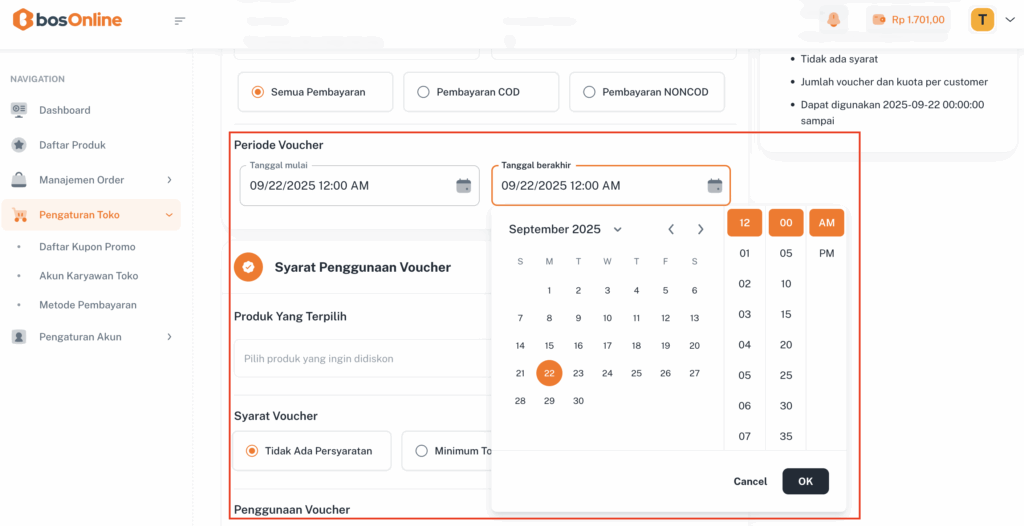The height and width of the screenshot is (526, 1024).
Task: Open the user avatar T profile
Action: [982, 20]
